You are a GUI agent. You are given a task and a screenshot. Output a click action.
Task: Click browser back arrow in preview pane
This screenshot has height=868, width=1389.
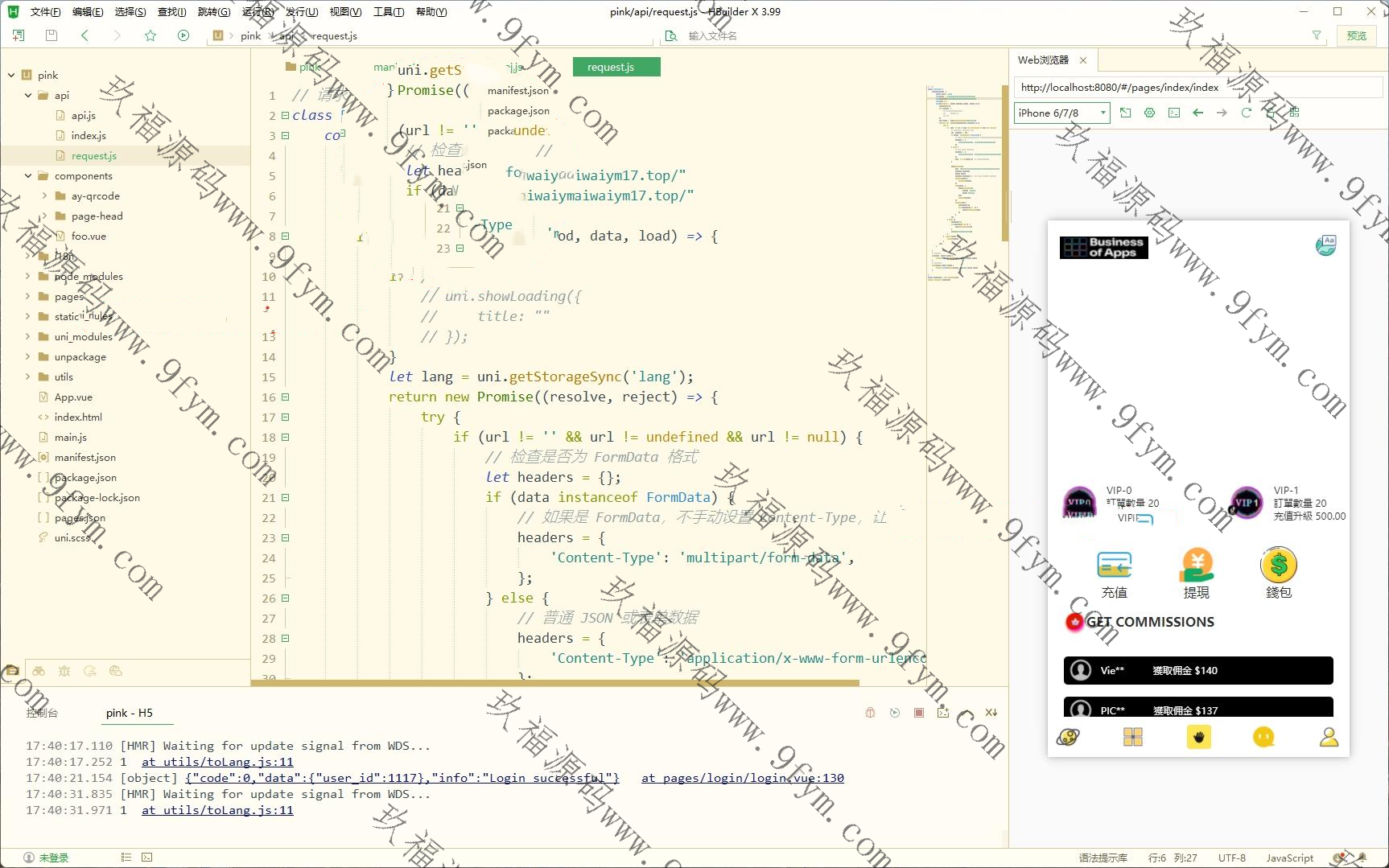[x=1197, y=113]
